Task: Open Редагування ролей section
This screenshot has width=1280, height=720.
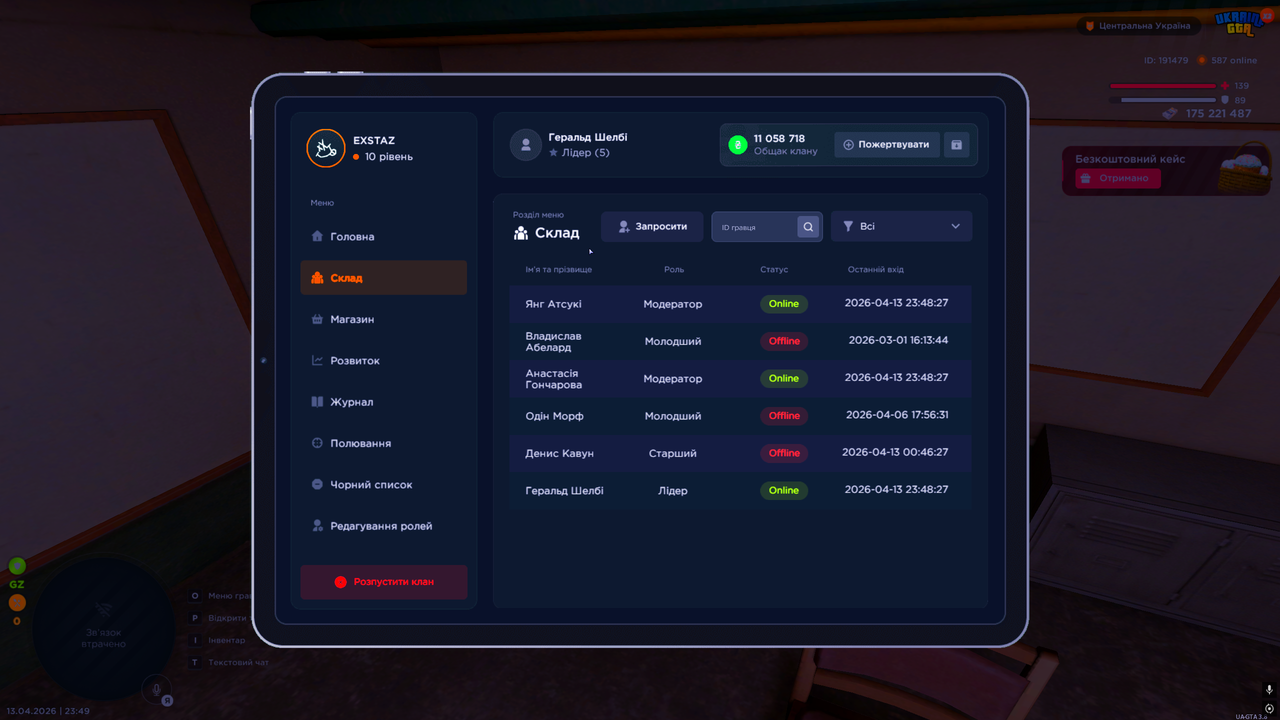Action: [383, 526]
